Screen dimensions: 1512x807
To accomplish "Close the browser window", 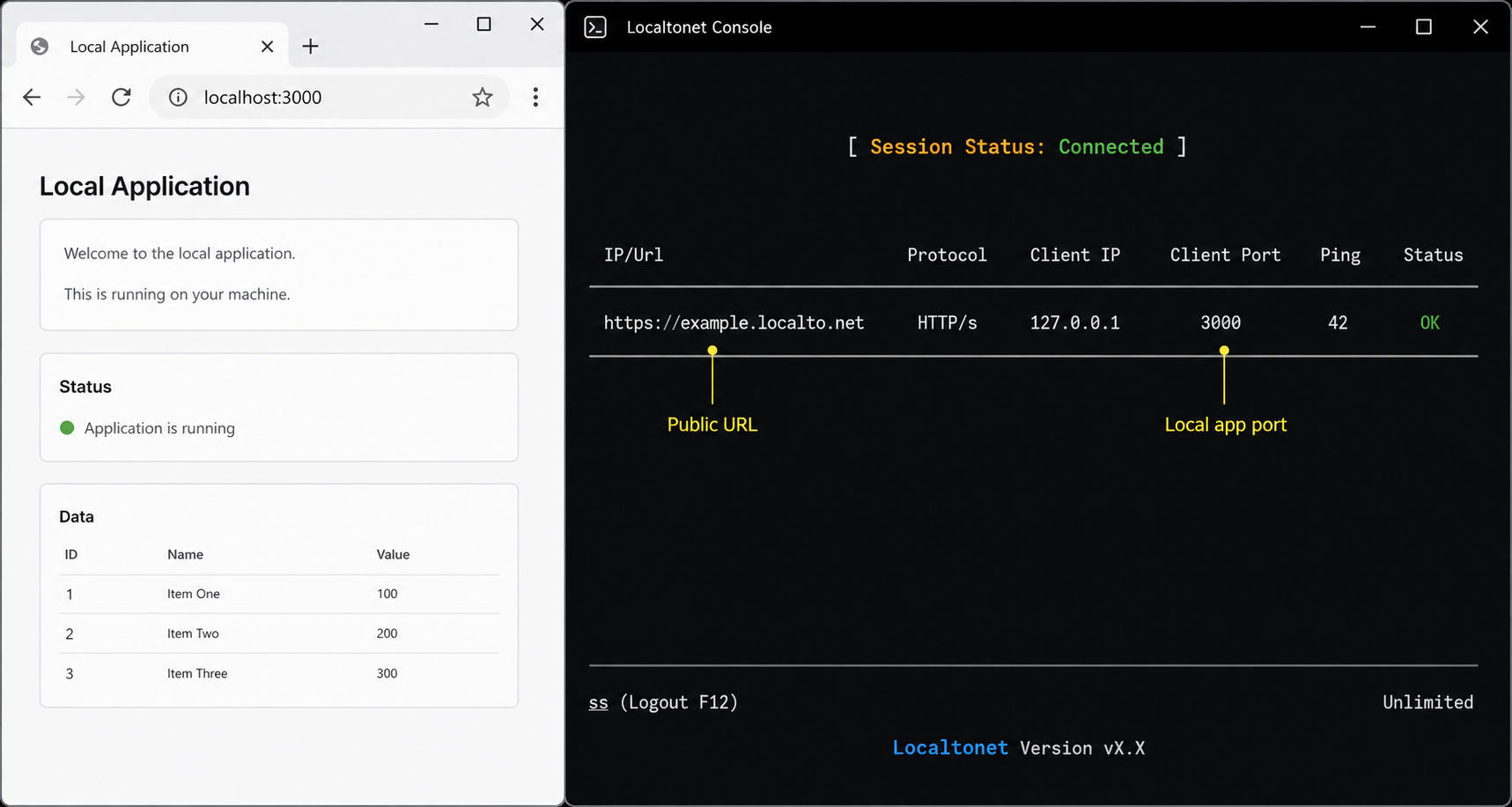I will tap(537, 25).
